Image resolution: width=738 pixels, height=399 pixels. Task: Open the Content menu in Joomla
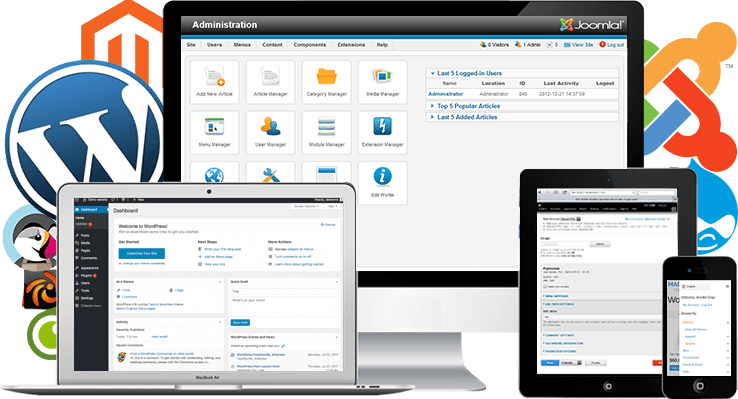[x=272, y=45]
